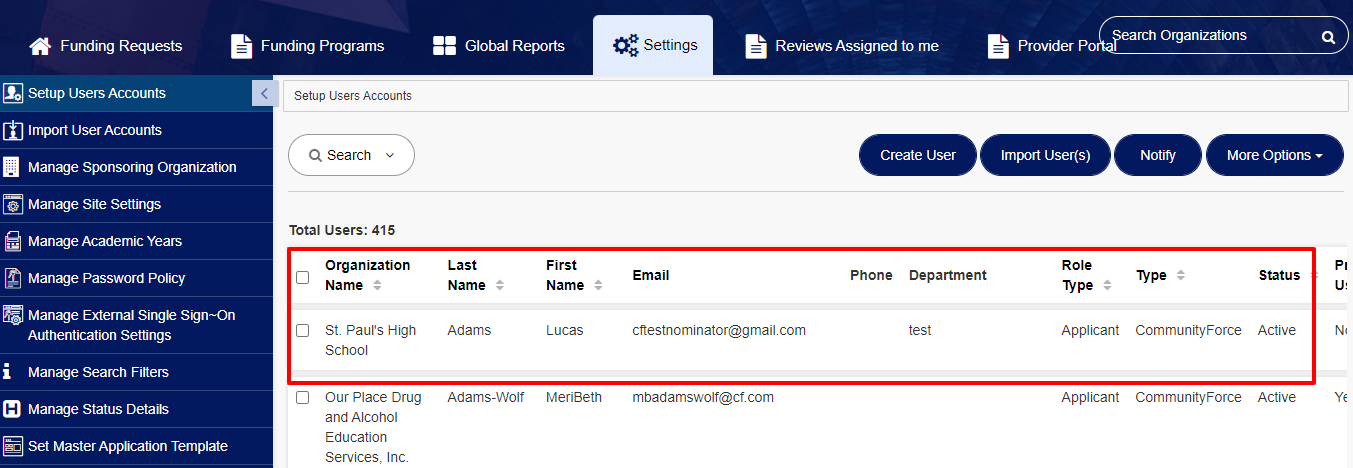The width and height of the screenshot is (1353, 468).
Task: Click the Funding Programs document icon
Action: pyautogui.click(x=241, y=46)
